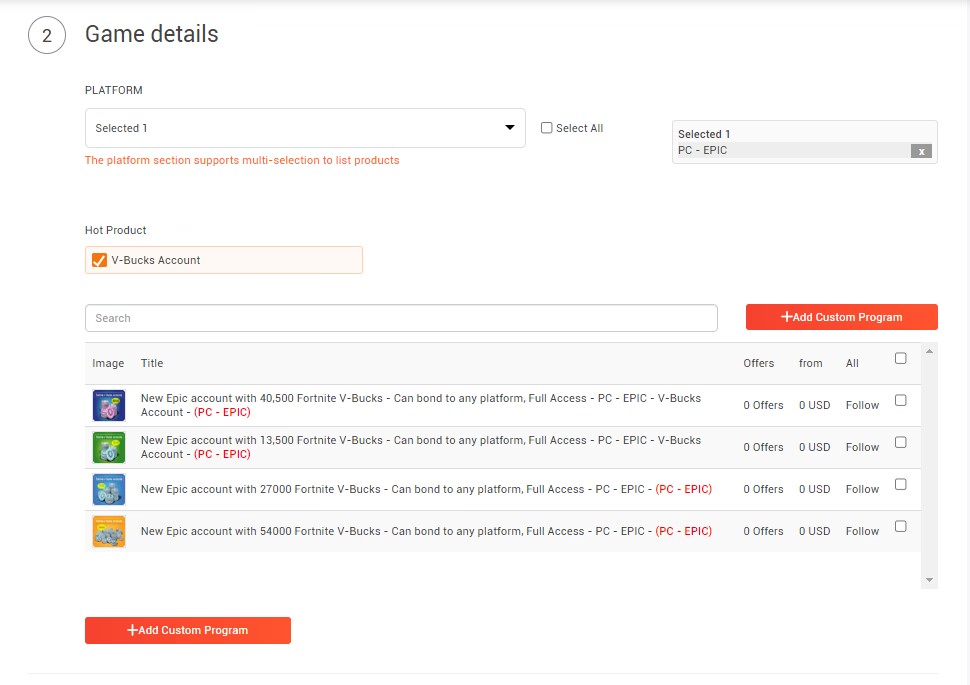Follow the 27000 V-Bucks account product
This screenshot has width=970, height=685.
click(862, 489)
